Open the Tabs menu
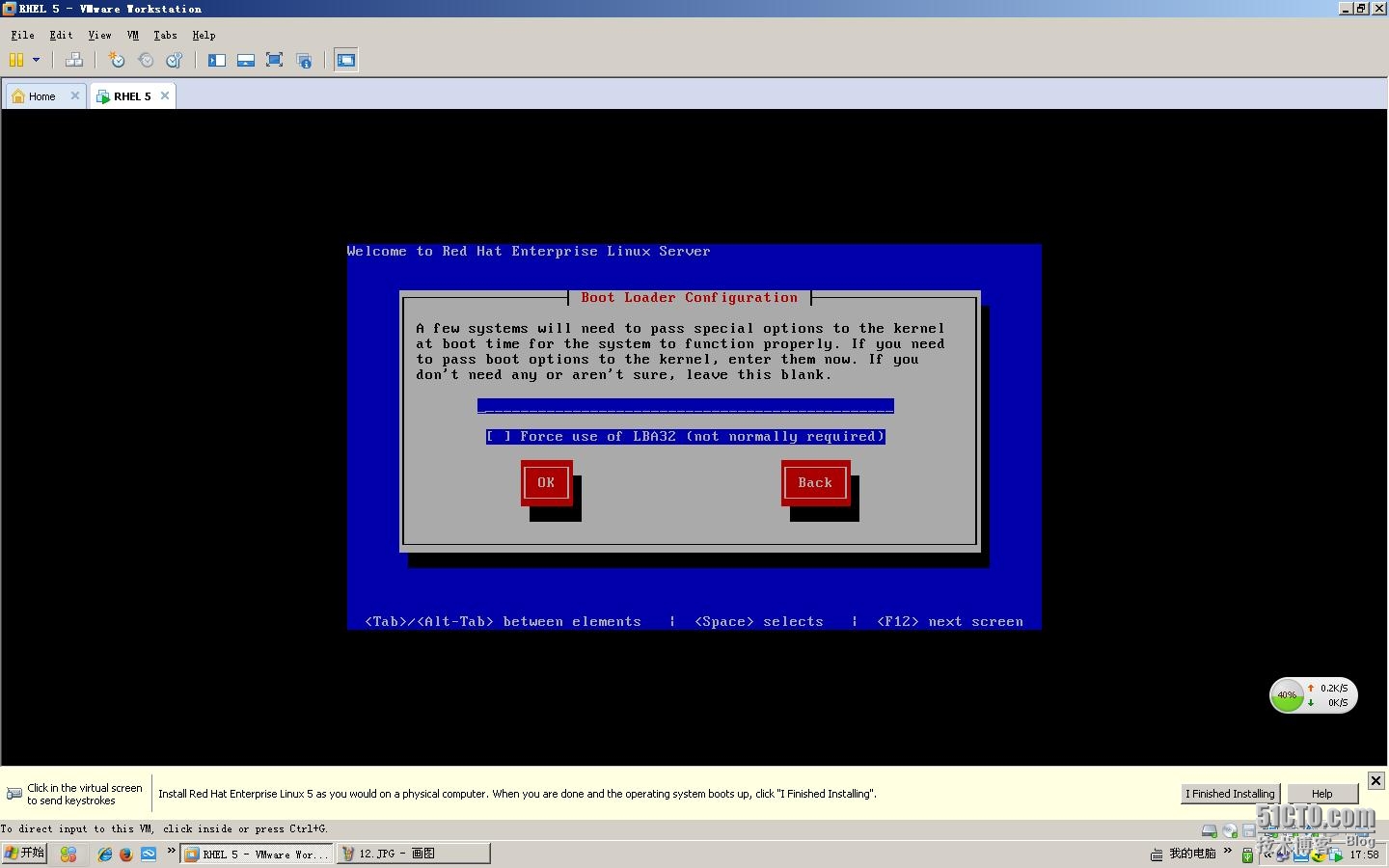The height and width of the screenshot is (868, 1389). tap(165, 35)
